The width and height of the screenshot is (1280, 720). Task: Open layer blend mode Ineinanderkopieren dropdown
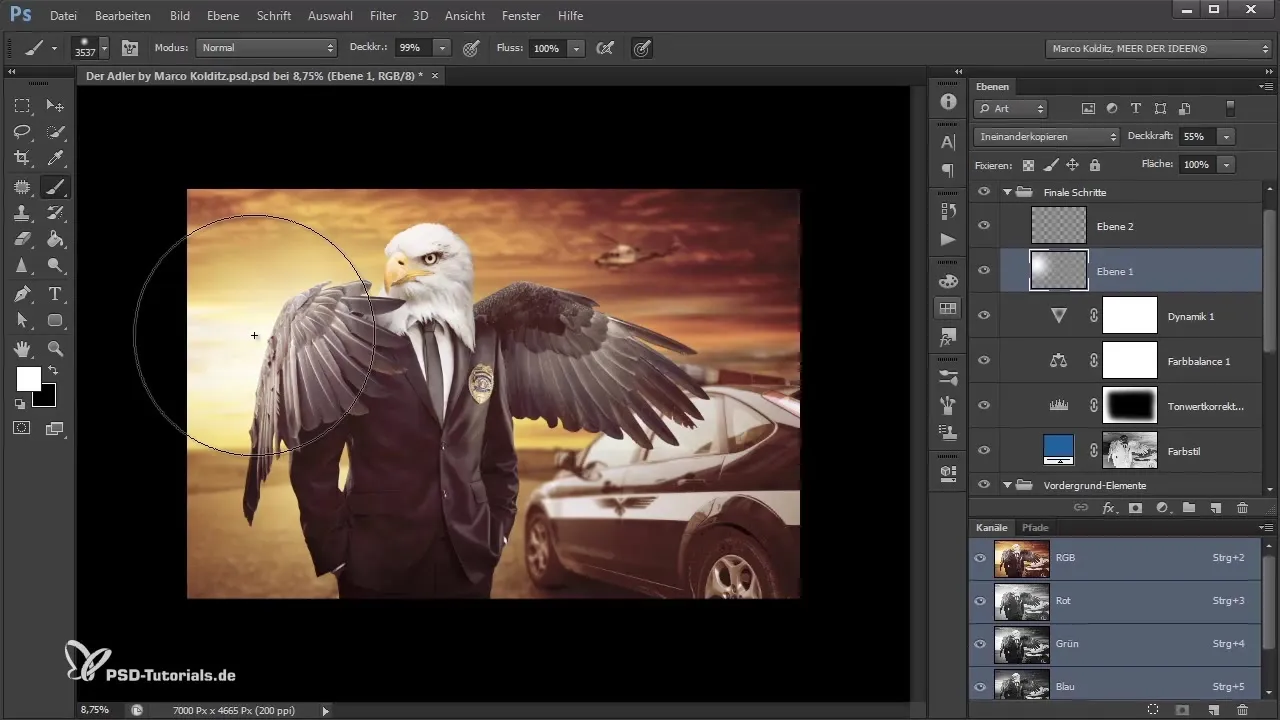coord(1047,136)
